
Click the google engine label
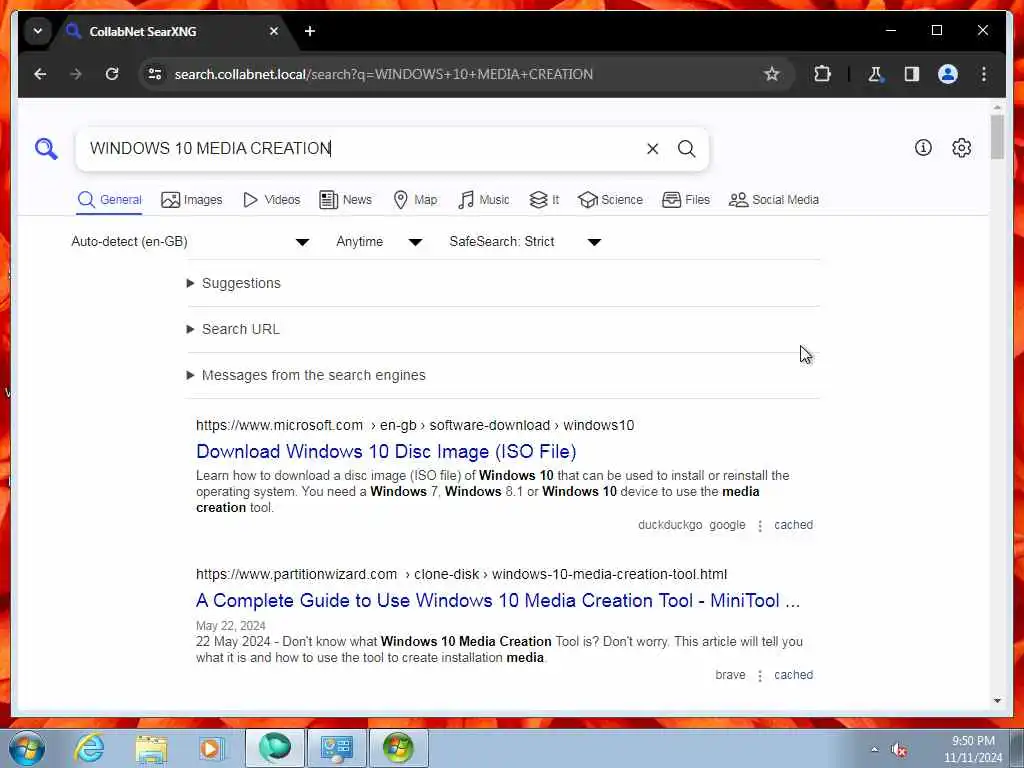tap(727, 525)
